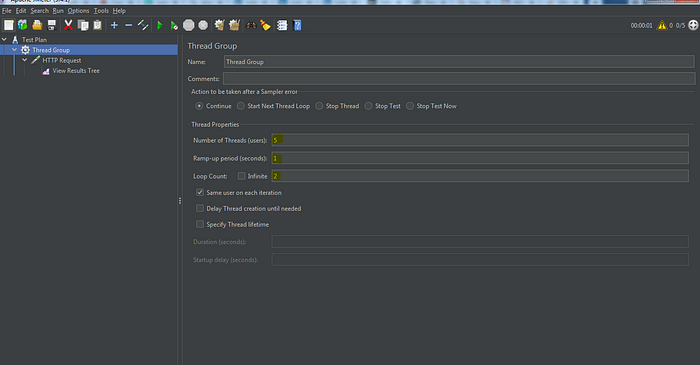Save the test plan with disk icon

point(52,25)
